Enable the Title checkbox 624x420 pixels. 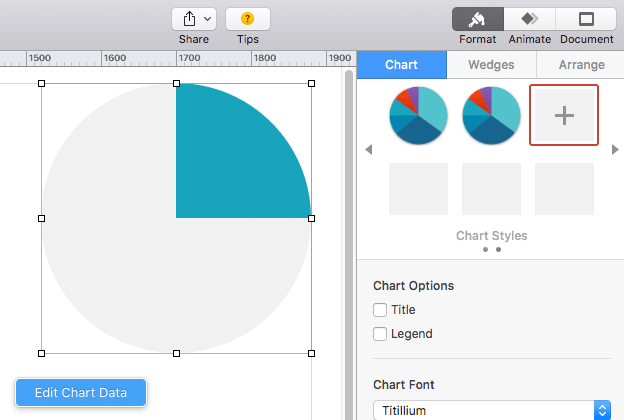(380, 310)
